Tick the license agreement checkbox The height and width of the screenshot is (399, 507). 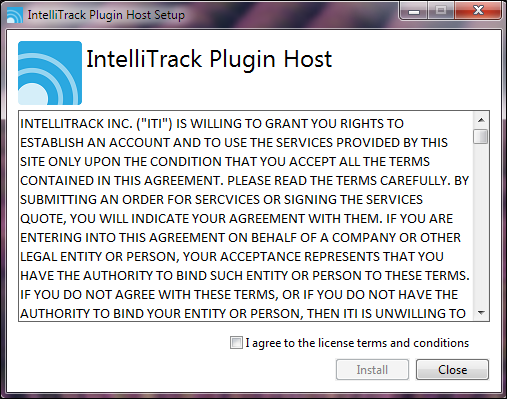(236, 343)
